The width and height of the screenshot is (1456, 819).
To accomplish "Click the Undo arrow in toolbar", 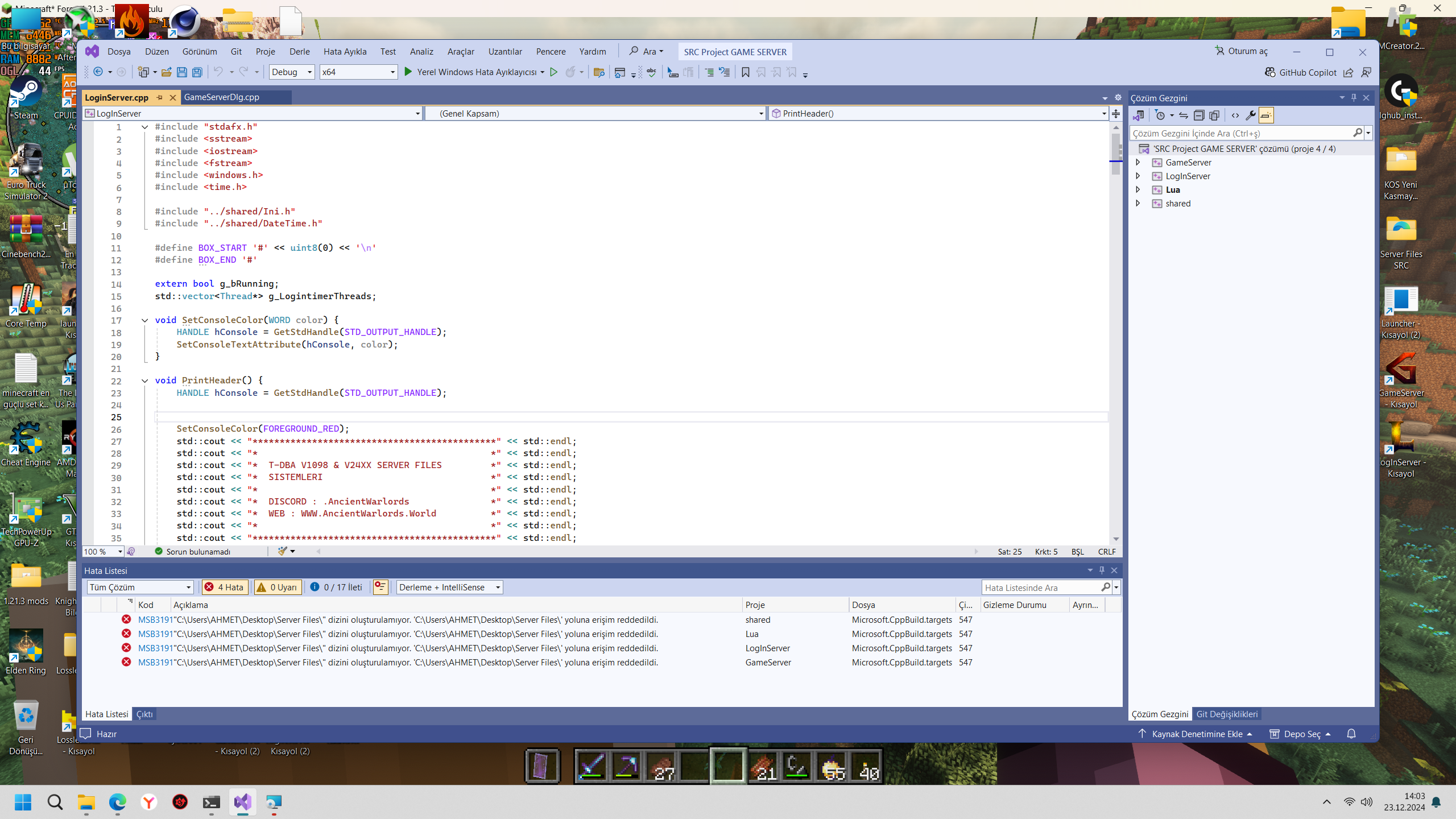I will [x=218, y=72].
